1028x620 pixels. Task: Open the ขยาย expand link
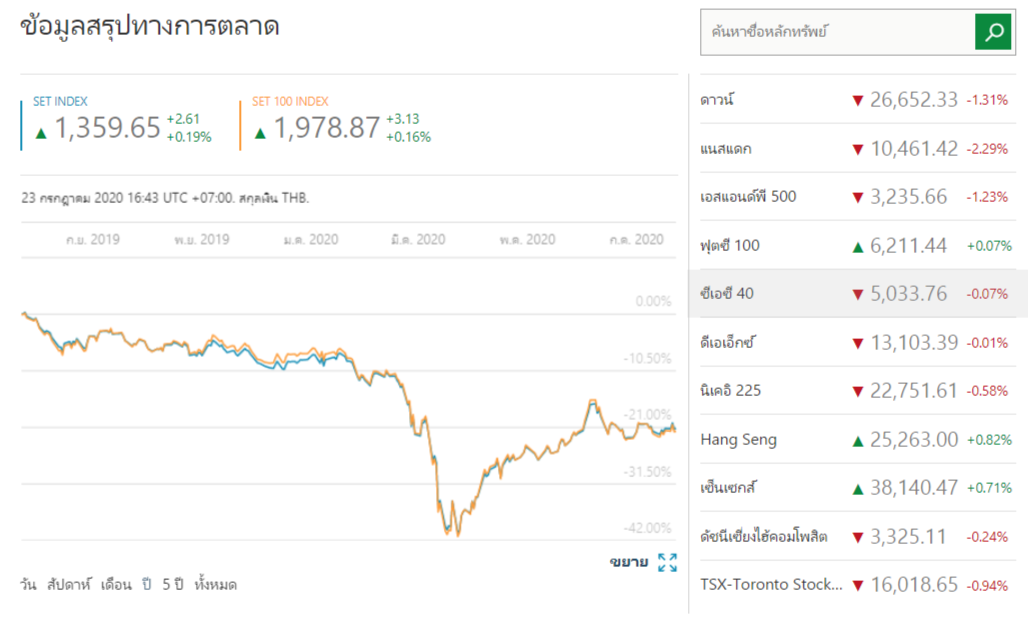(x=629, y=562)
